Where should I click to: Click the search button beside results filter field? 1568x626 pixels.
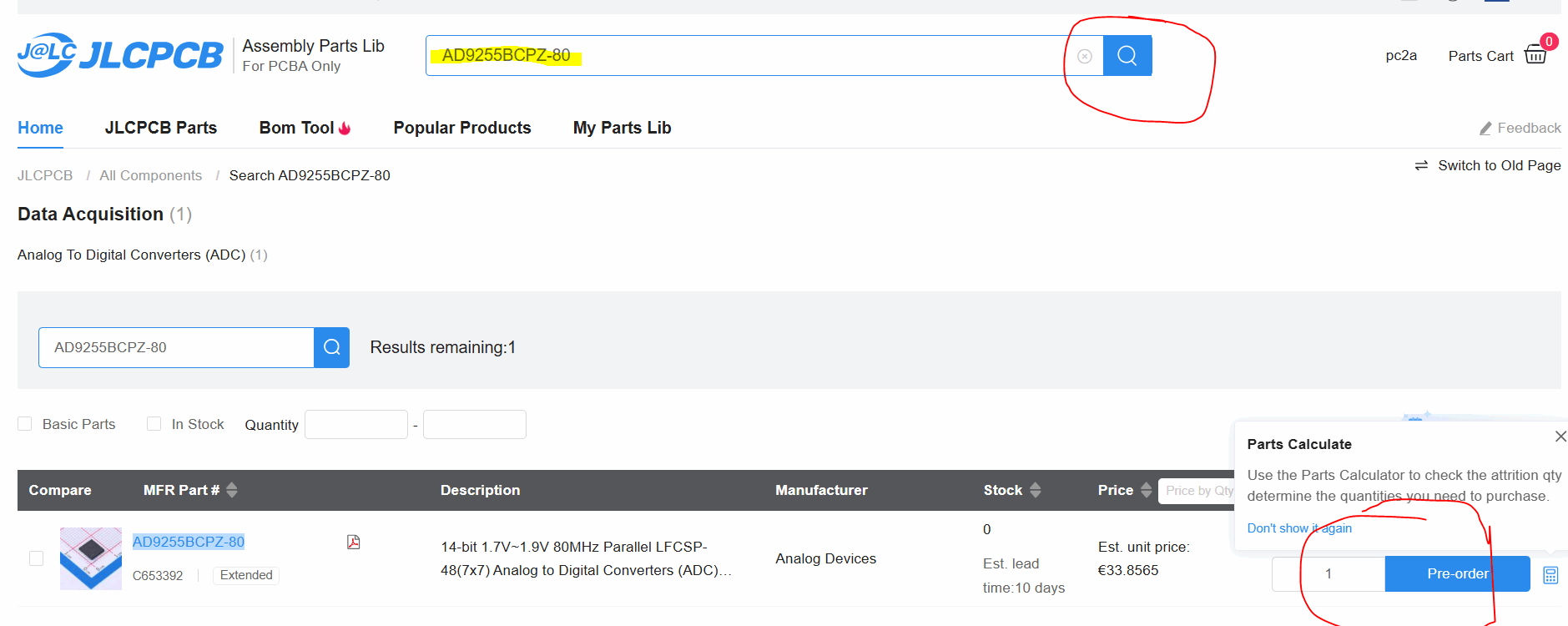pos(331,347)
